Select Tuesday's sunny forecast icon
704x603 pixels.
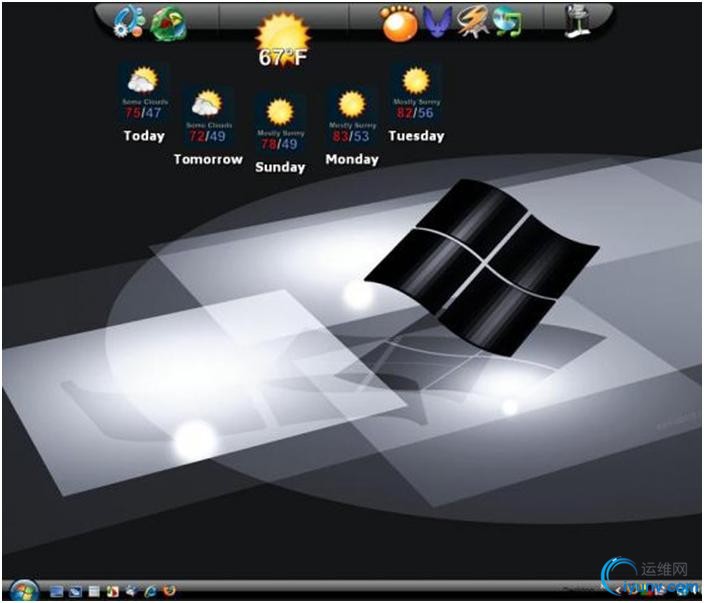416,81
